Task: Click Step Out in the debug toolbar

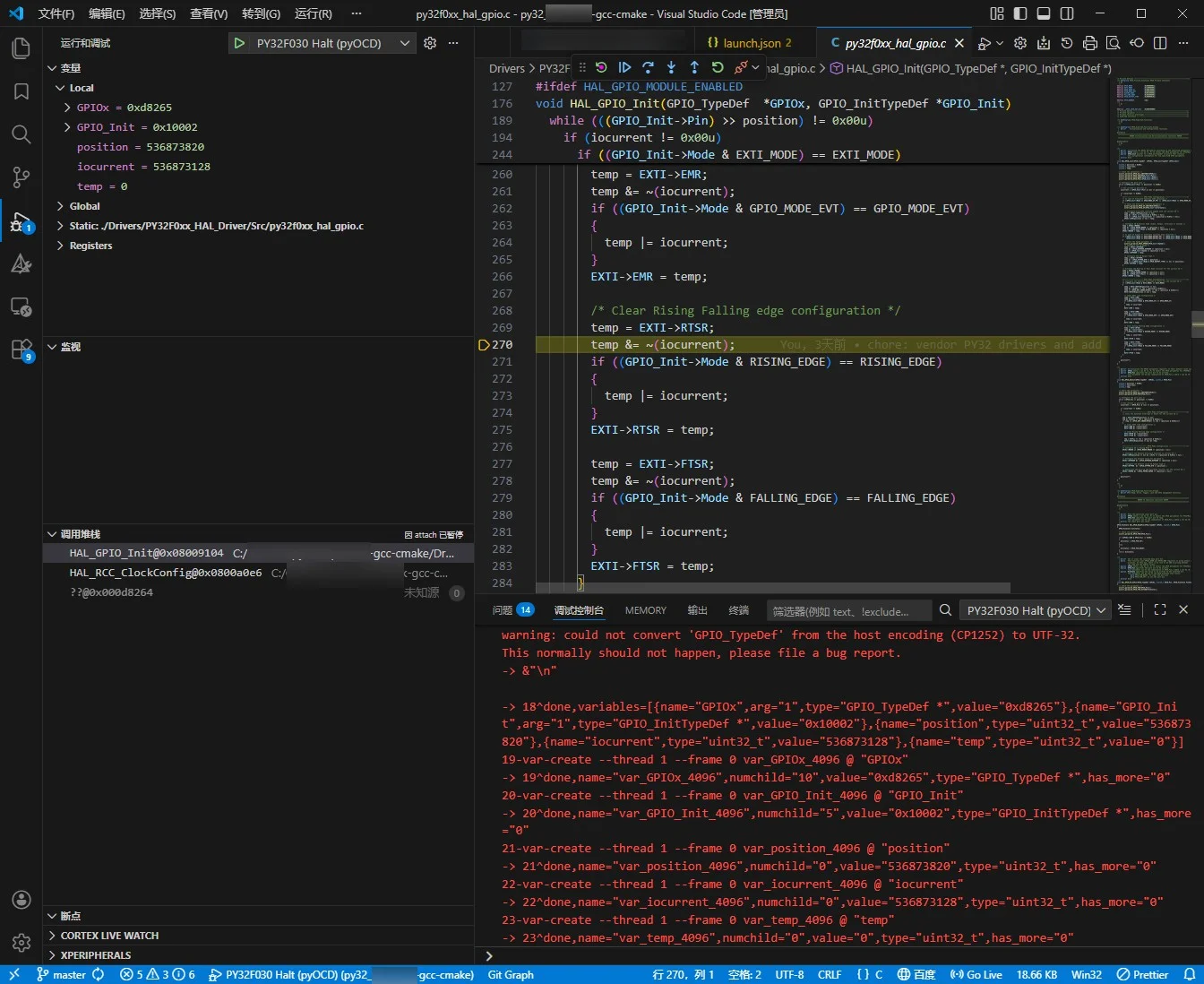Action: point(694,67)
